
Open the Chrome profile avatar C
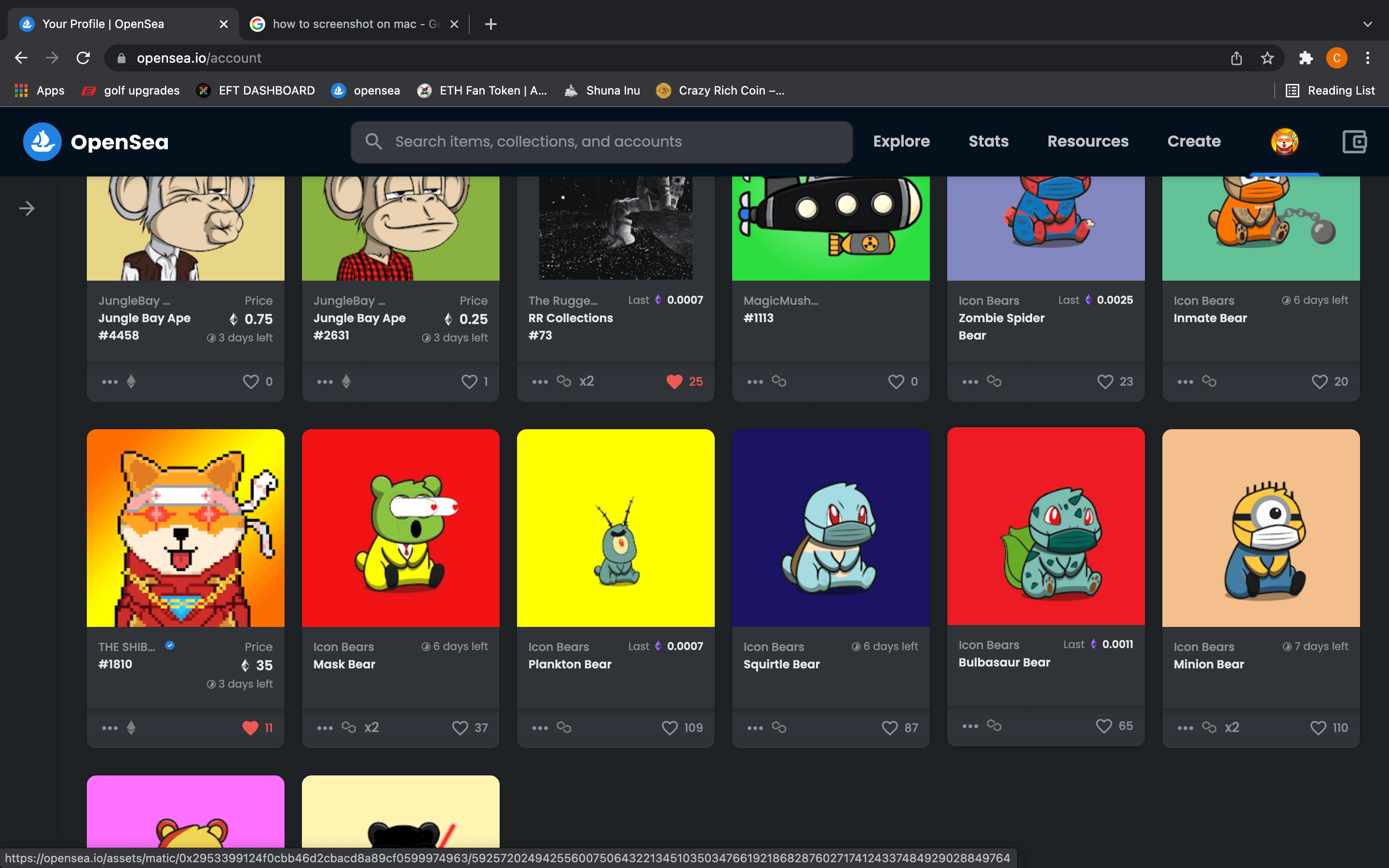click(x=1337, y=58)
